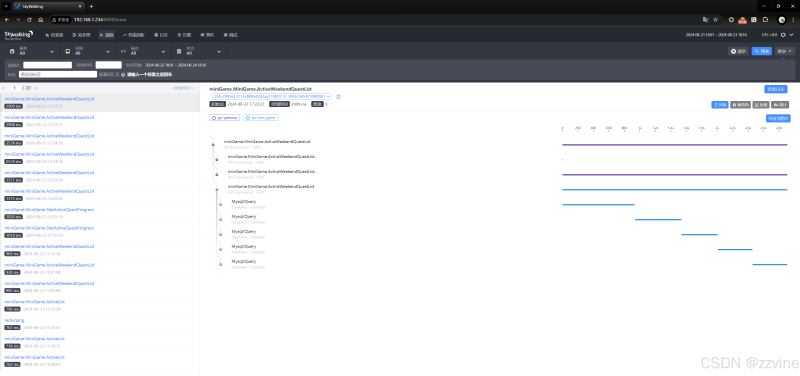The height and width of the screenshot is (376, 800).
Task: Open the second item in the SkyWalking nav bar
Action: (82, 35)
